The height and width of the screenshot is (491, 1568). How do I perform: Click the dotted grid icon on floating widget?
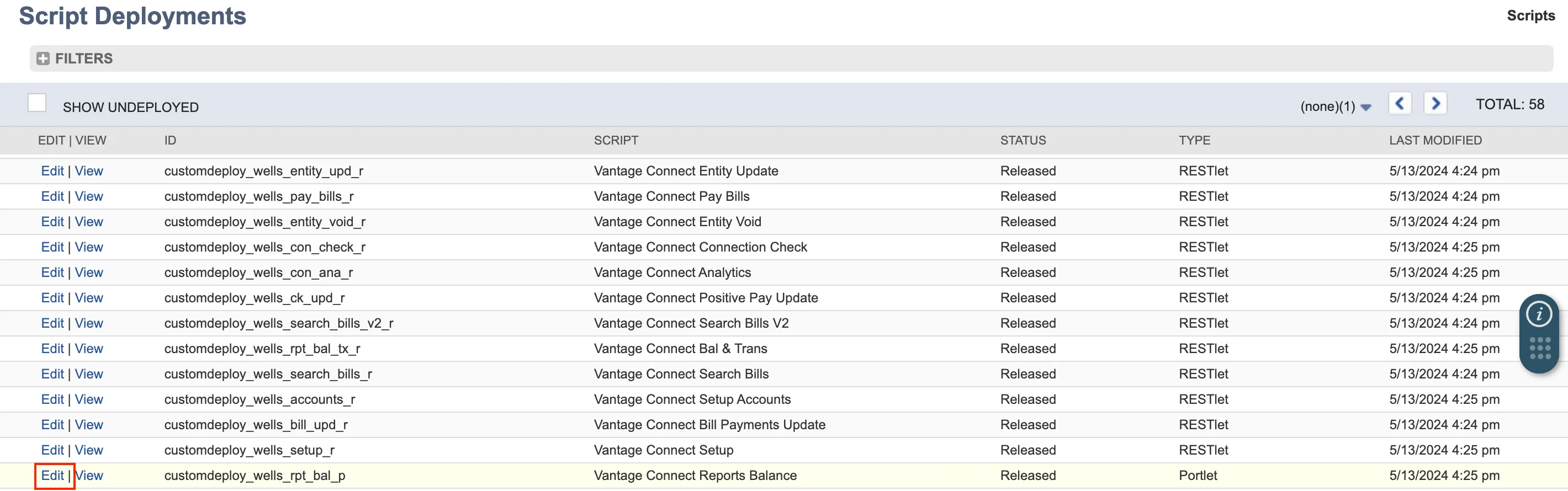pos(1539,348)
